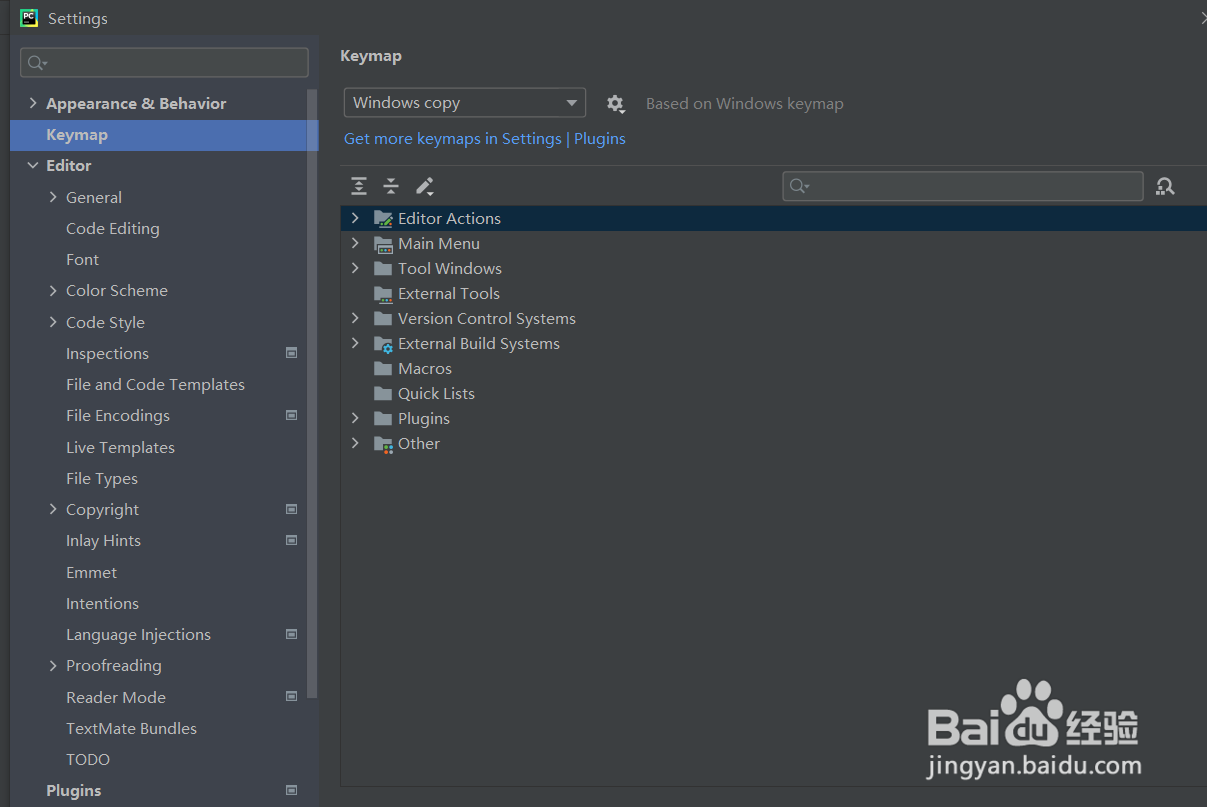
Task: Collapse the Editor section in sidebar
Action: (x=33, y=166)
